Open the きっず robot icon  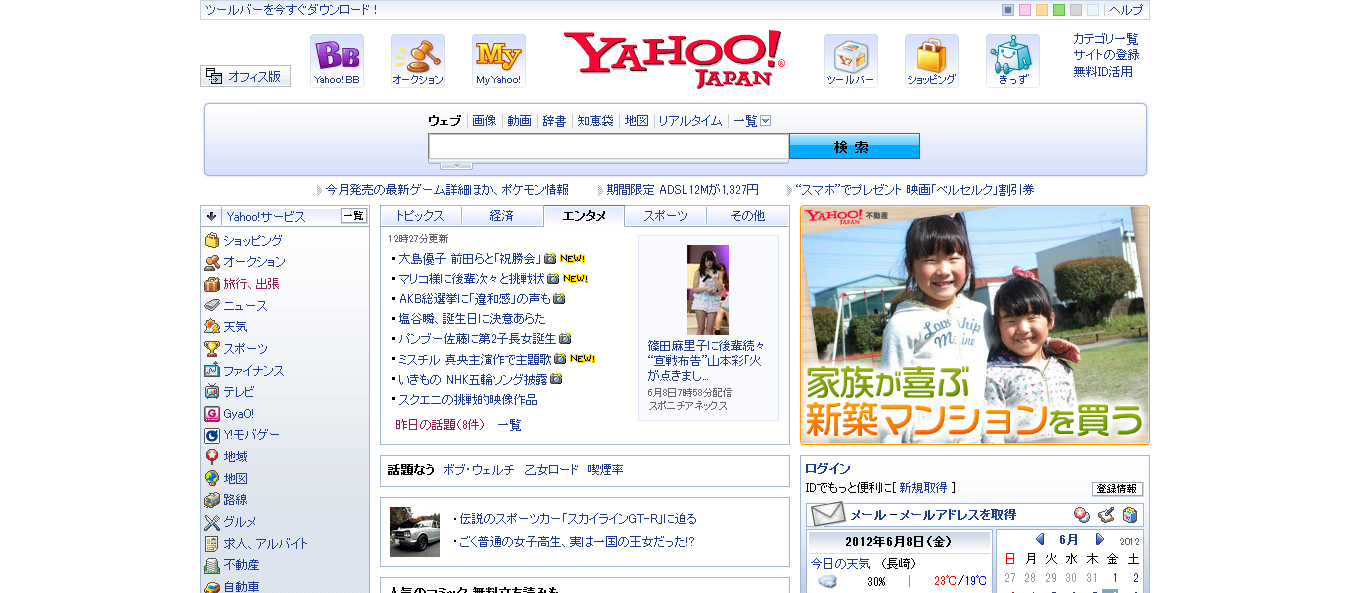[1012, 61]
